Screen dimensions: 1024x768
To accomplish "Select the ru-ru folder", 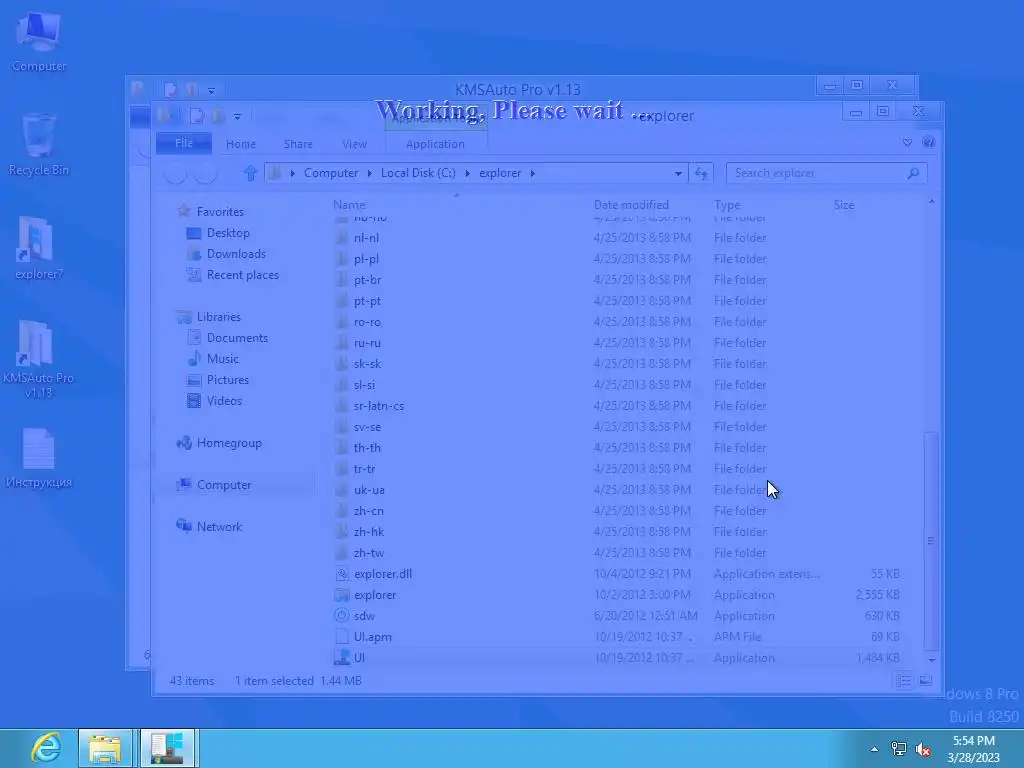I will (x=366, y=343).
